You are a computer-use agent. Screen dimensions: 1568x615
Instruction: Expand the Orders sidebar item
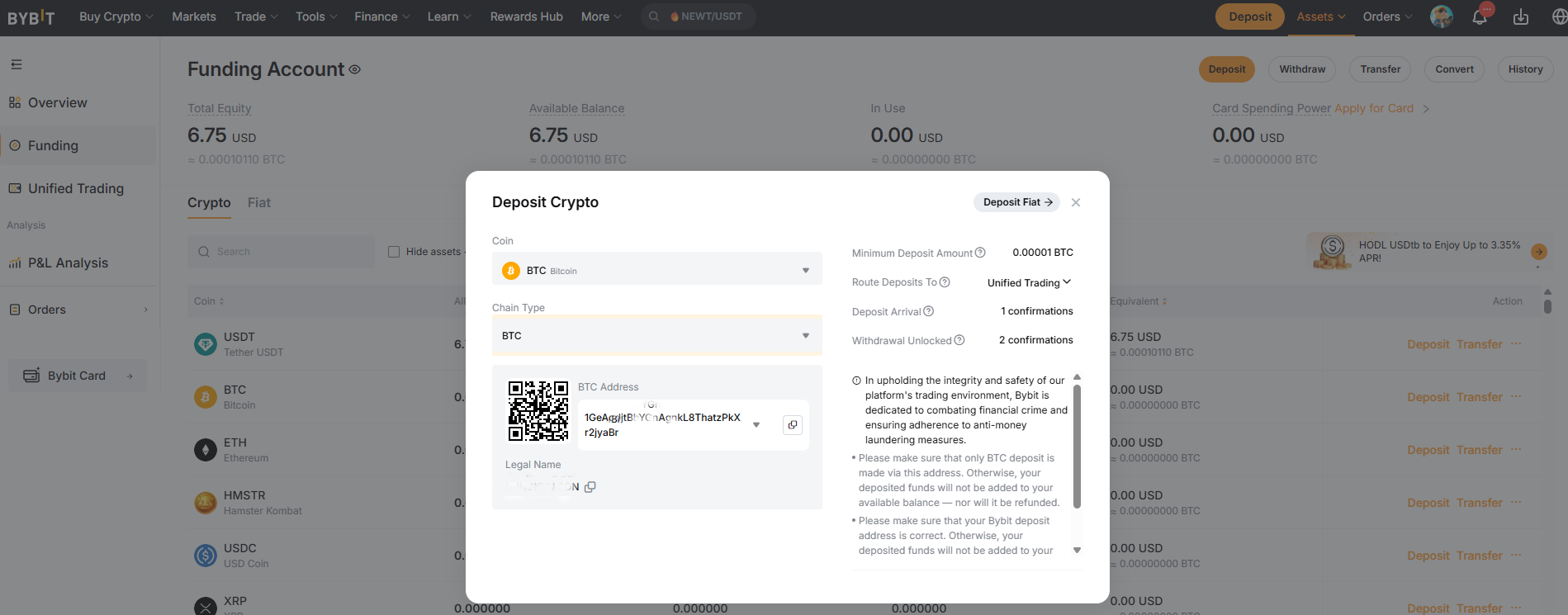(x=78, y=310)
